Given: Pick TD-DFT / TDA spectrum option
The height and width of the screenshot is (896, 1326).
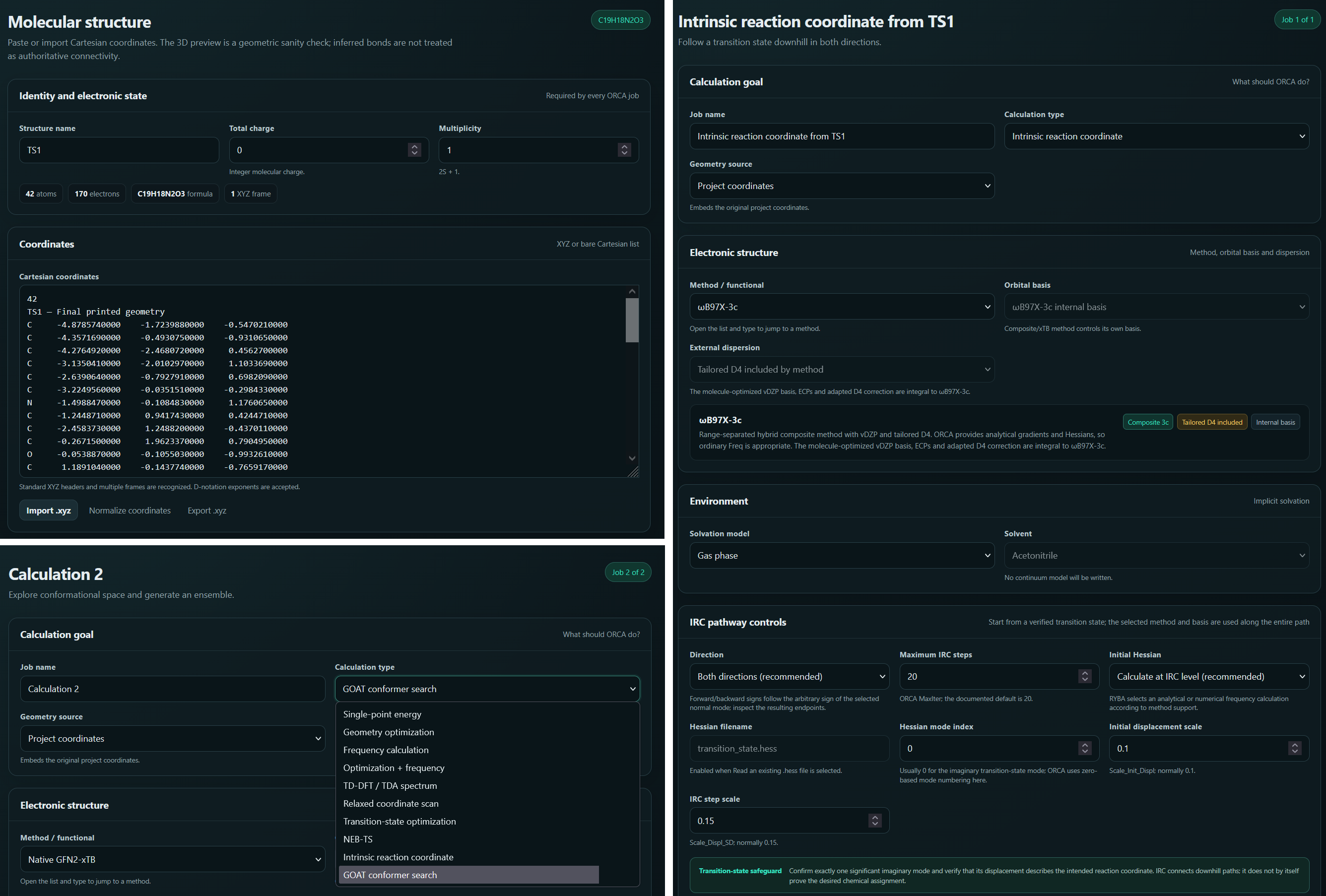Looking at the screenshot, I should [x=468, y=786].
